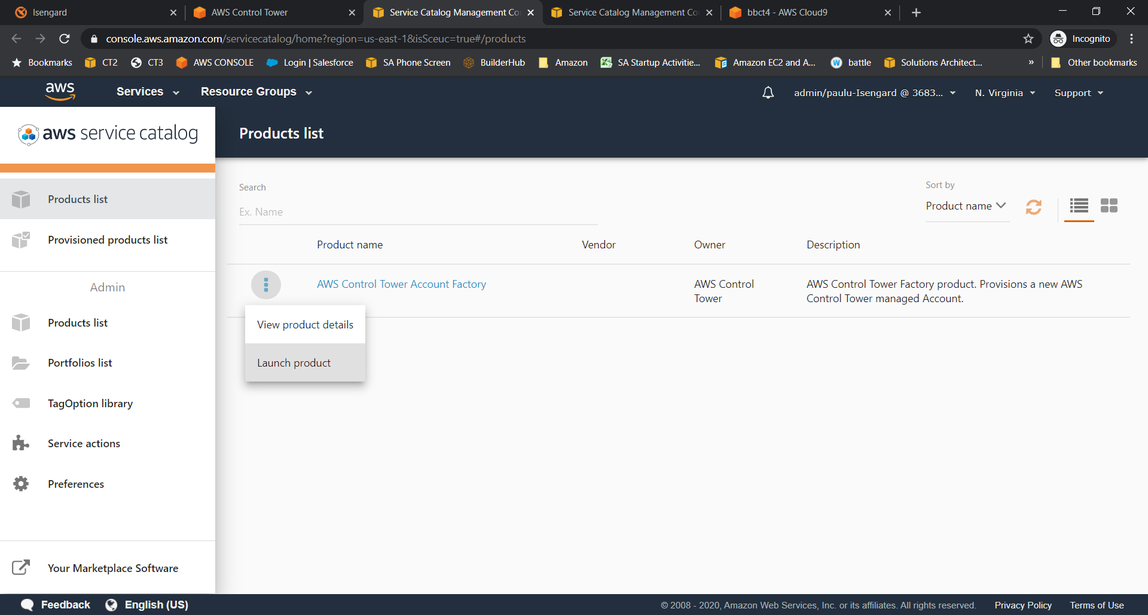Click the Product name column header
The height and width of the screenshot is (615, 1148).
pos(350,245)
